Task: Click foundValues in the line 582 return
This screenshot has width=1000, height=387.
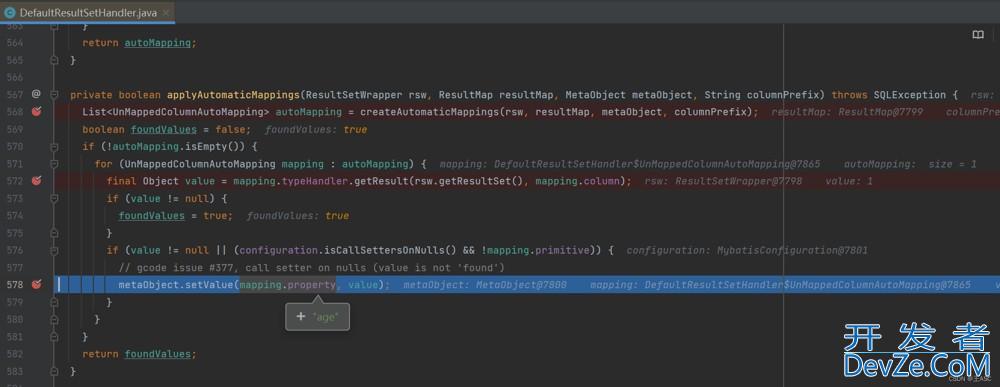Action: click(158, 354)
